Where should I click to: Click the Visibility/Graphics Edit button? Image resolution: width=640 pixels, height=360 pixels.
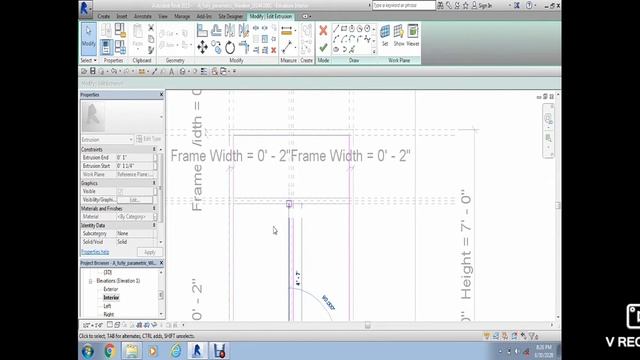(x=135, y=200)
